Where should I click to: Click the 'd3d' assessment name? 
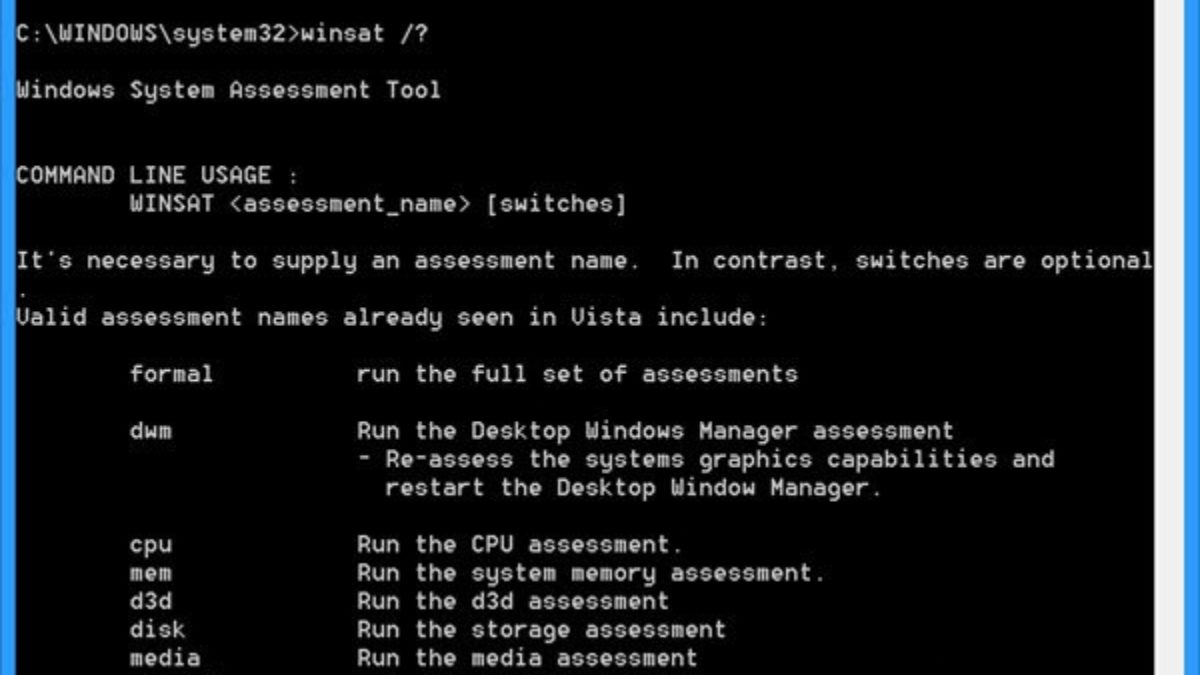point(150,602)
